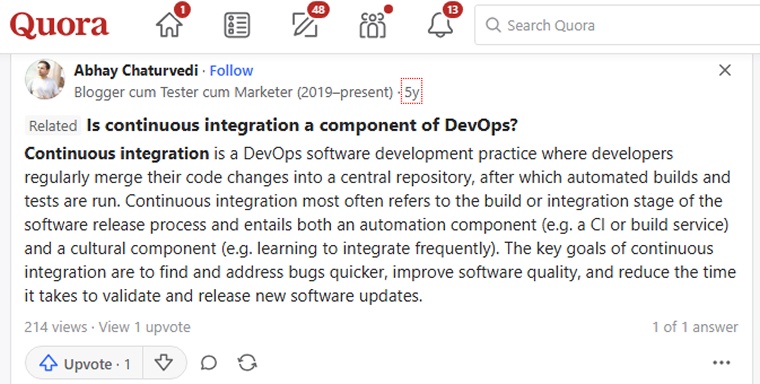760x384 pixels.
Task: View who gave 1 upvote
Action: [x=144, y=327]
